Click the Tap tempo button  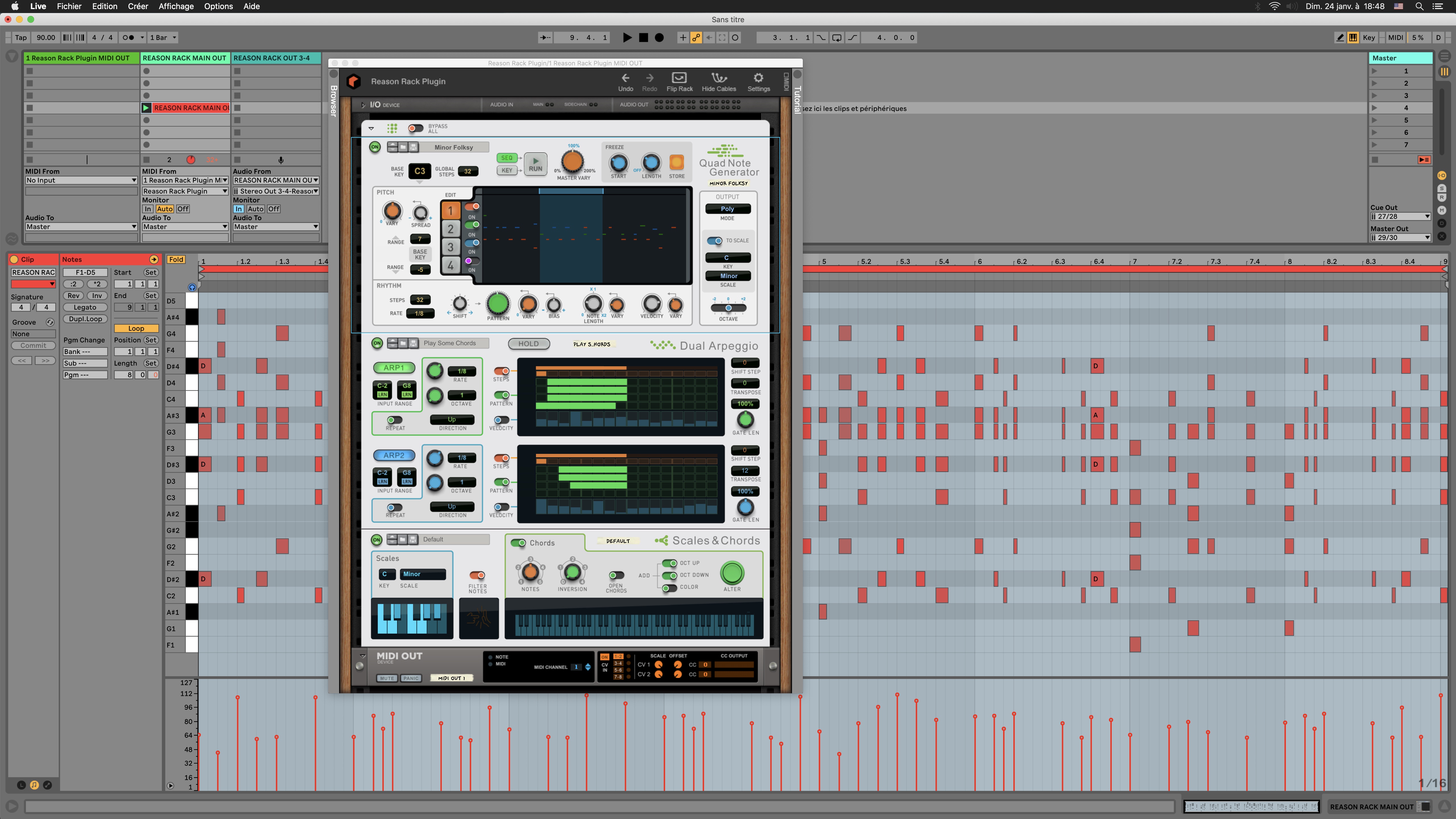[21, 37]
